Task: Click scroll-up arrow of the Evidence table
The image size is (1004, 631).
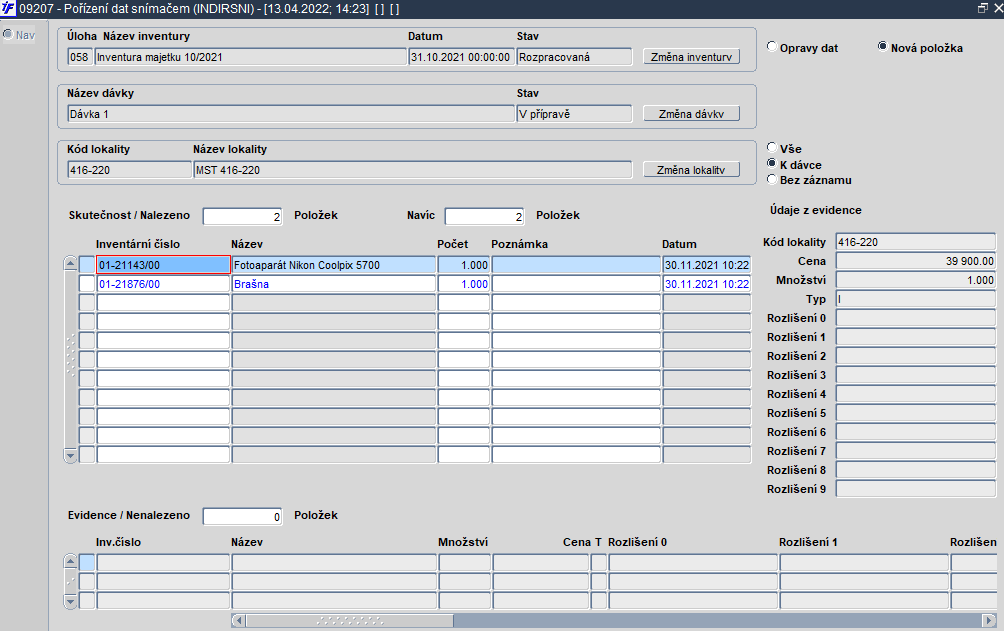Action: click(x=70, y=562)
